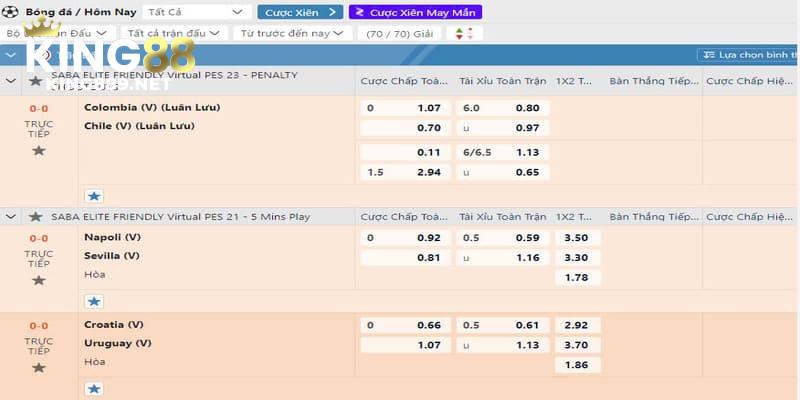Favorite the PES 23 Penalty league star
The image size is (800, 400).
[x=35, y=81]
